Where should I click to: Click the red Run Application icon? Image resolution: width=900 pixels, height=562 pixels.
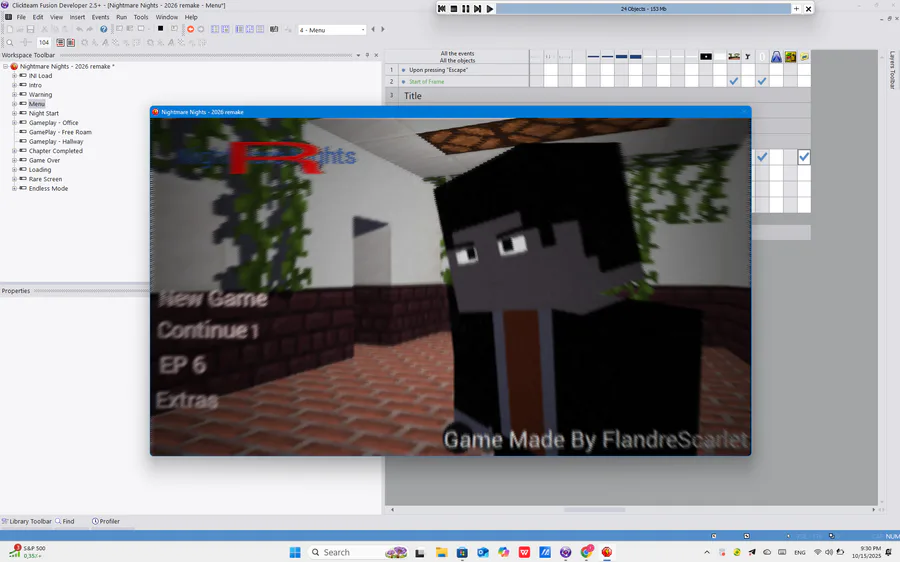[190, 29]
